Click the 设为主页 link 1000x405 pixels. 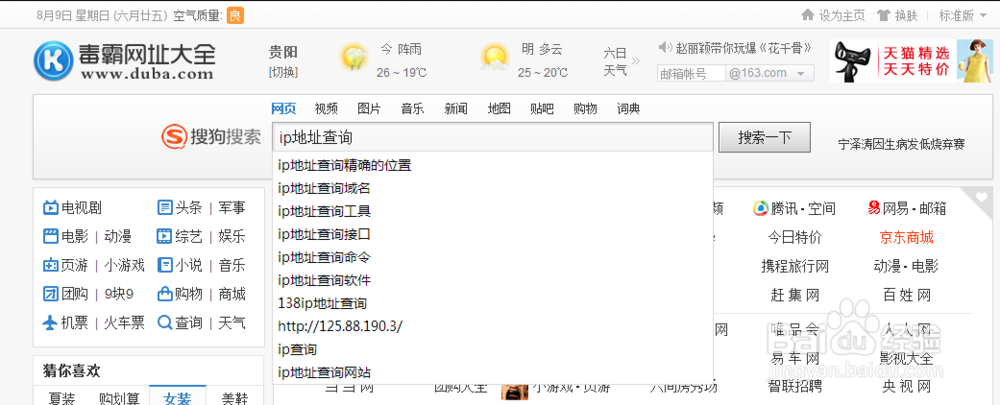pos(842,15)
